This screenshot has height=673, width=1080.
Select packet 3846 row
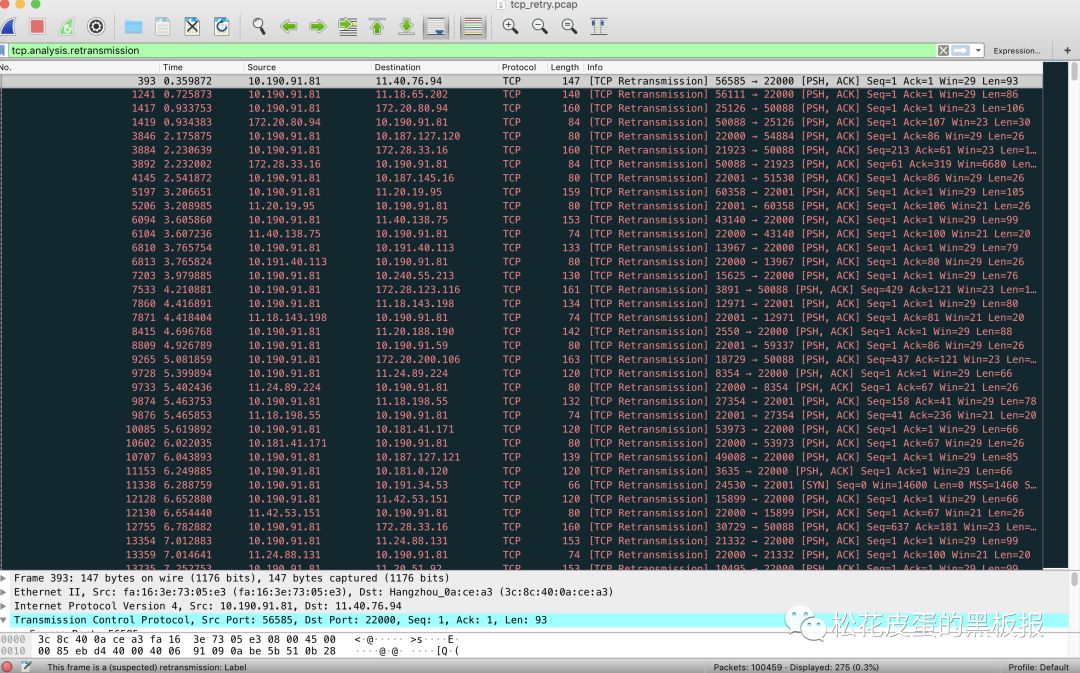[x=521, y=136]
